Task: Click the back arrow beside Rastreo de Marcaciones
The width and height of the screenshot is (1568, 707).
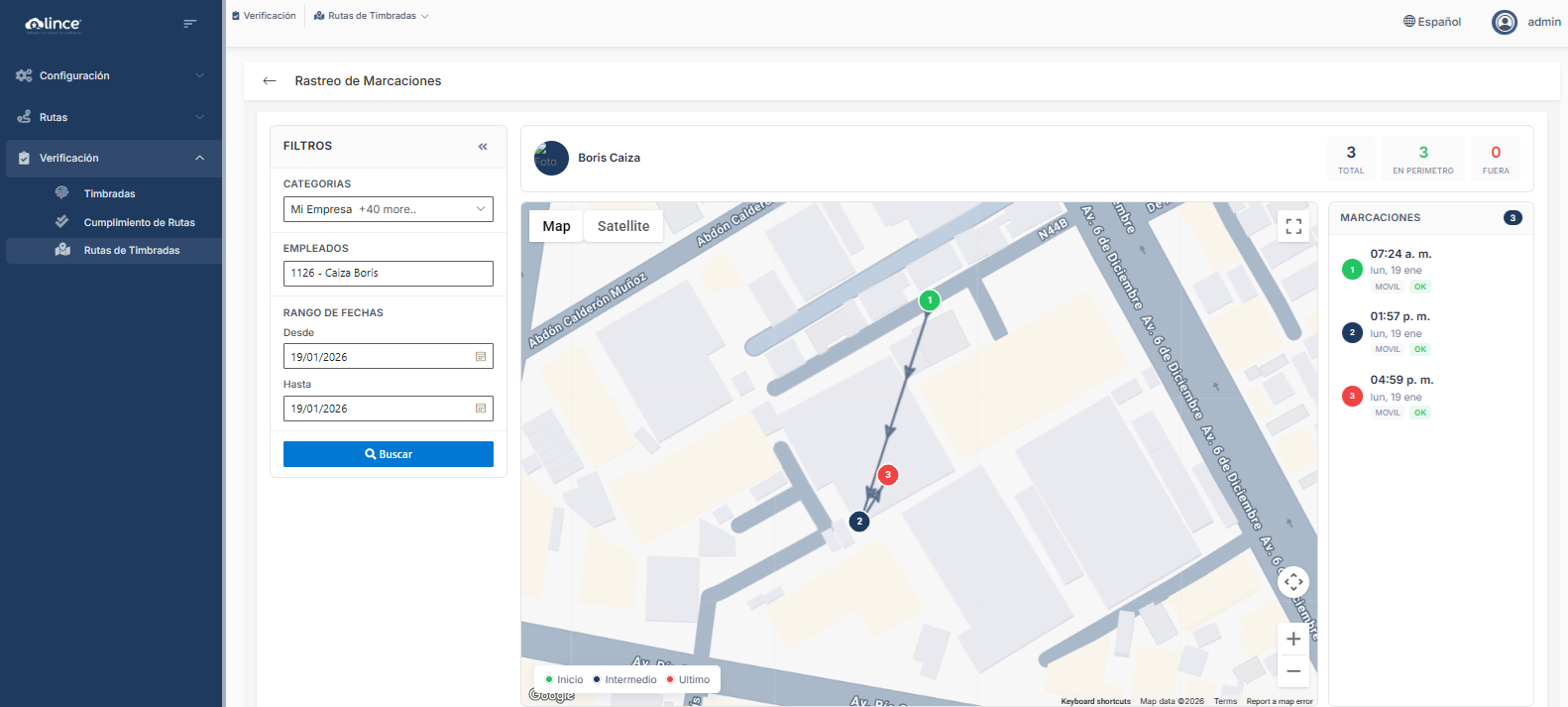Action: 269,81
